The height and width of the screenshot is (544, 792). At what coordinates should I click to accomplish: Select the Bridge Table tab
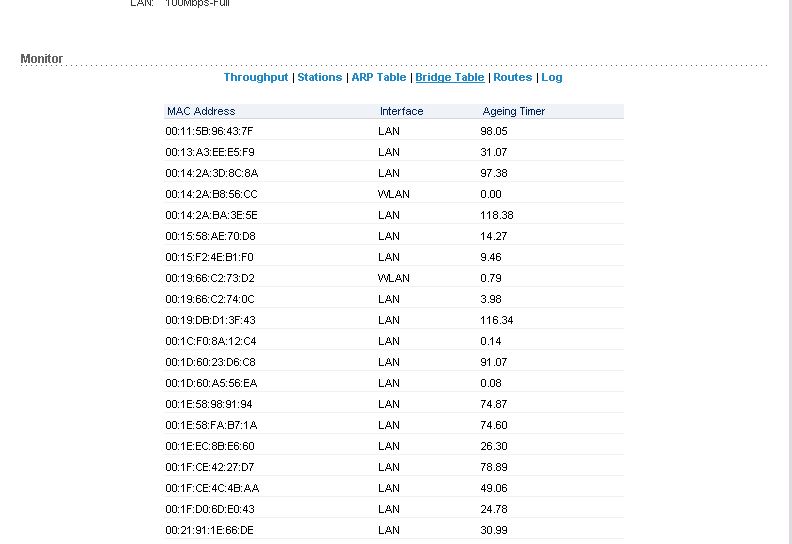pos(449,77)
